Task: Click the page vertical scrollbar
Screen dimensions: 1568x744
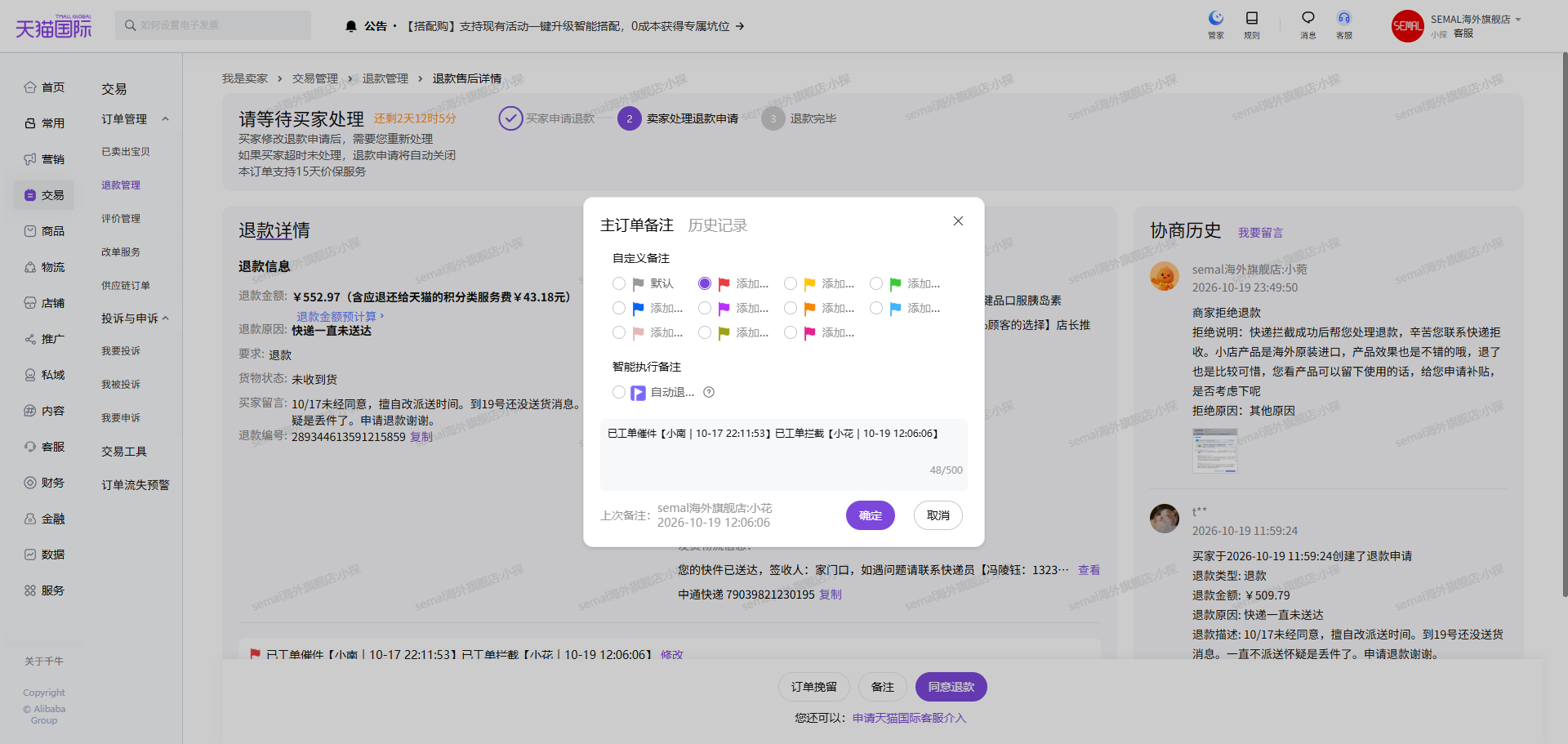Action: [x=1564, y=327]
